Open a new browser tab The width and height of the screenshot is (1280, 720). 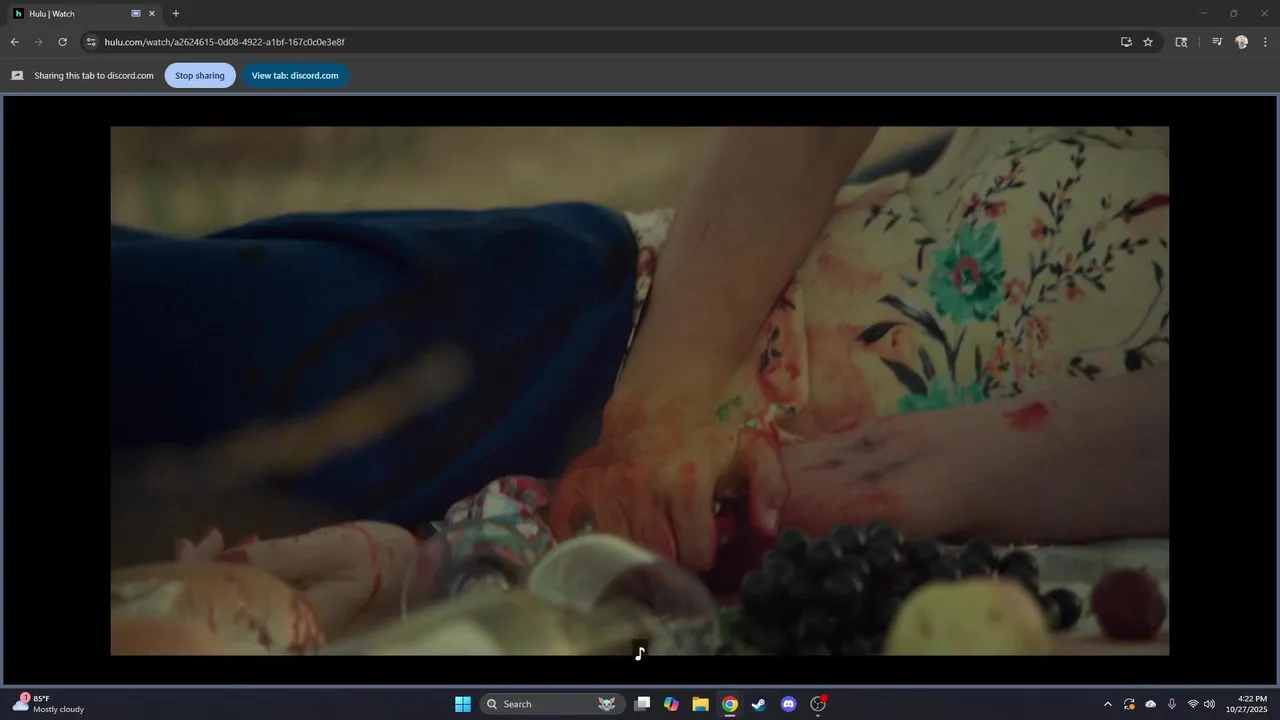pyautogui.click(x=176, y=14)
